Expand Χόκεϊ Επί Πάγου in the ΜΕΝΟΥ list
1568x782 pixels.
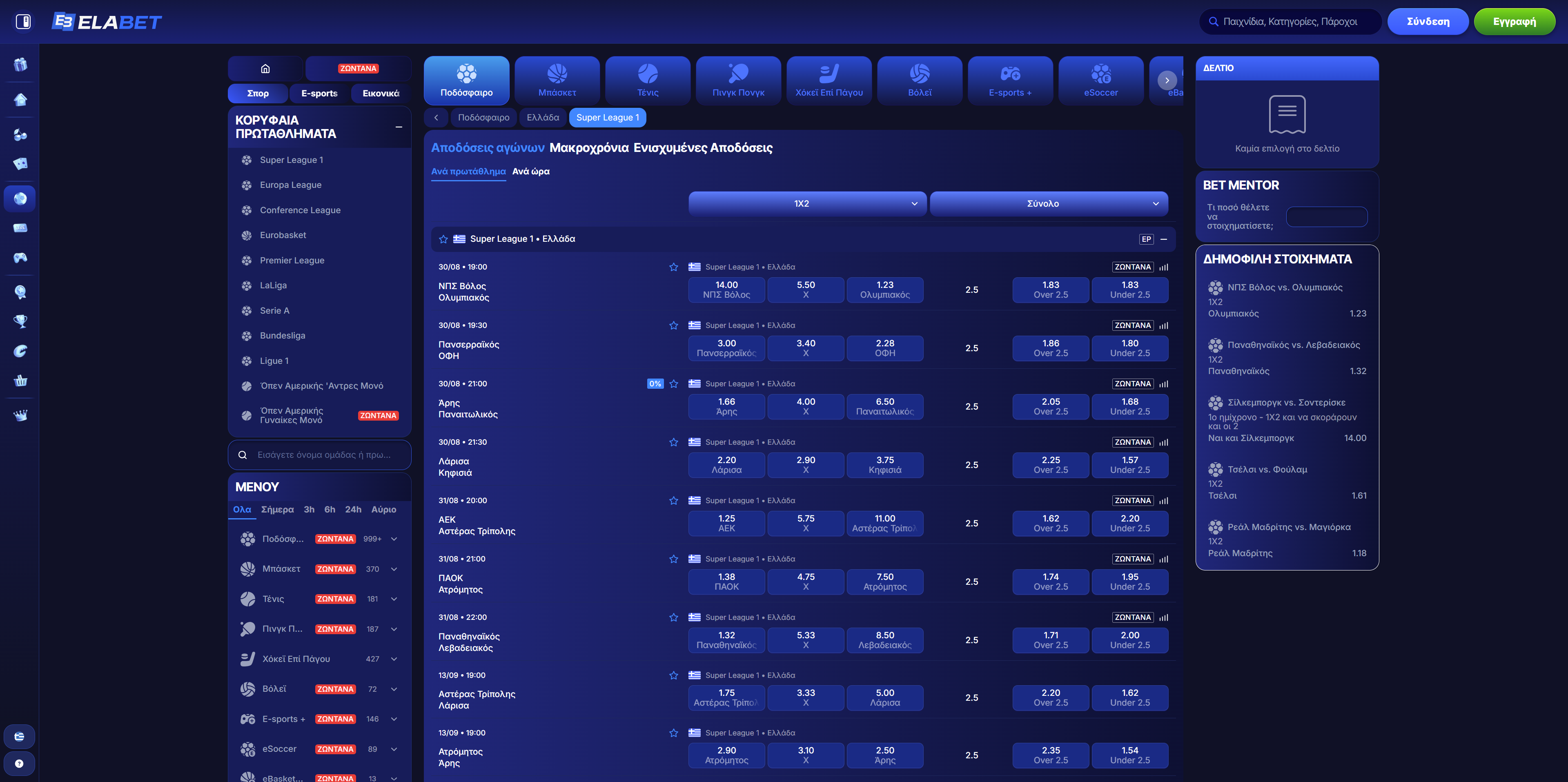[394, 659]
